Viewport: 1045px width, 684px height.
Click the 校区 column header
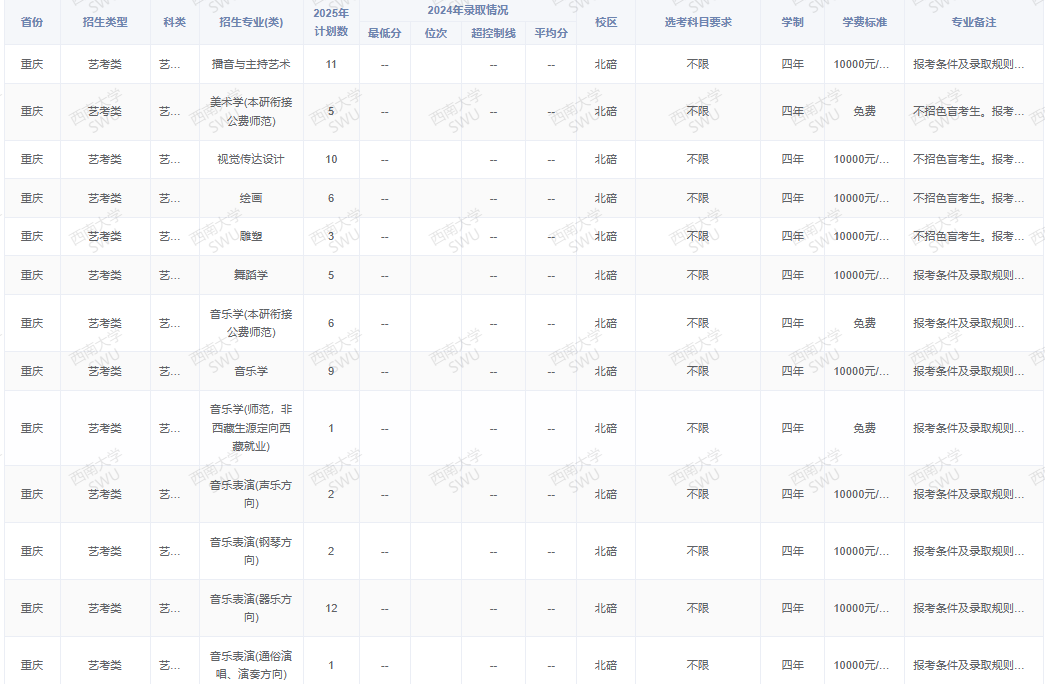point(606,22)
